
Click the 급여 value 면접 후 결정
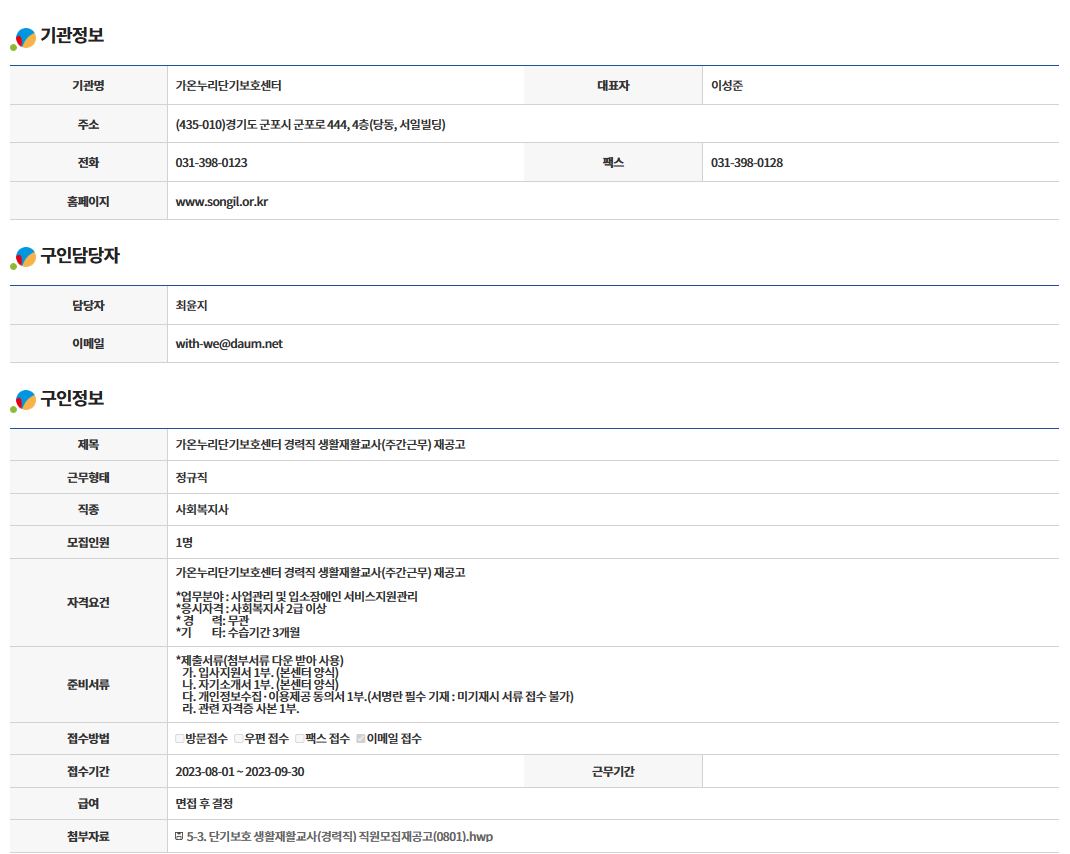(204, 804)
